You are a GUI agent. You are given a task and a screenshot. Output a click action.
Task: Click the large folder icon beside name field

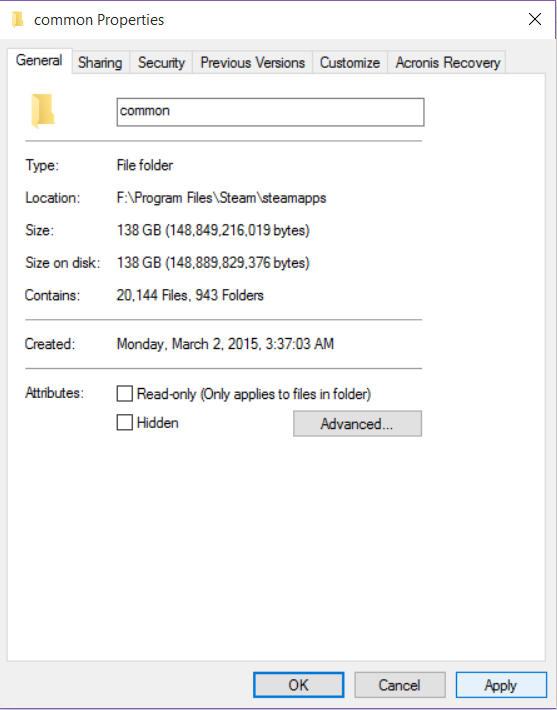click(x=43, y=111)
